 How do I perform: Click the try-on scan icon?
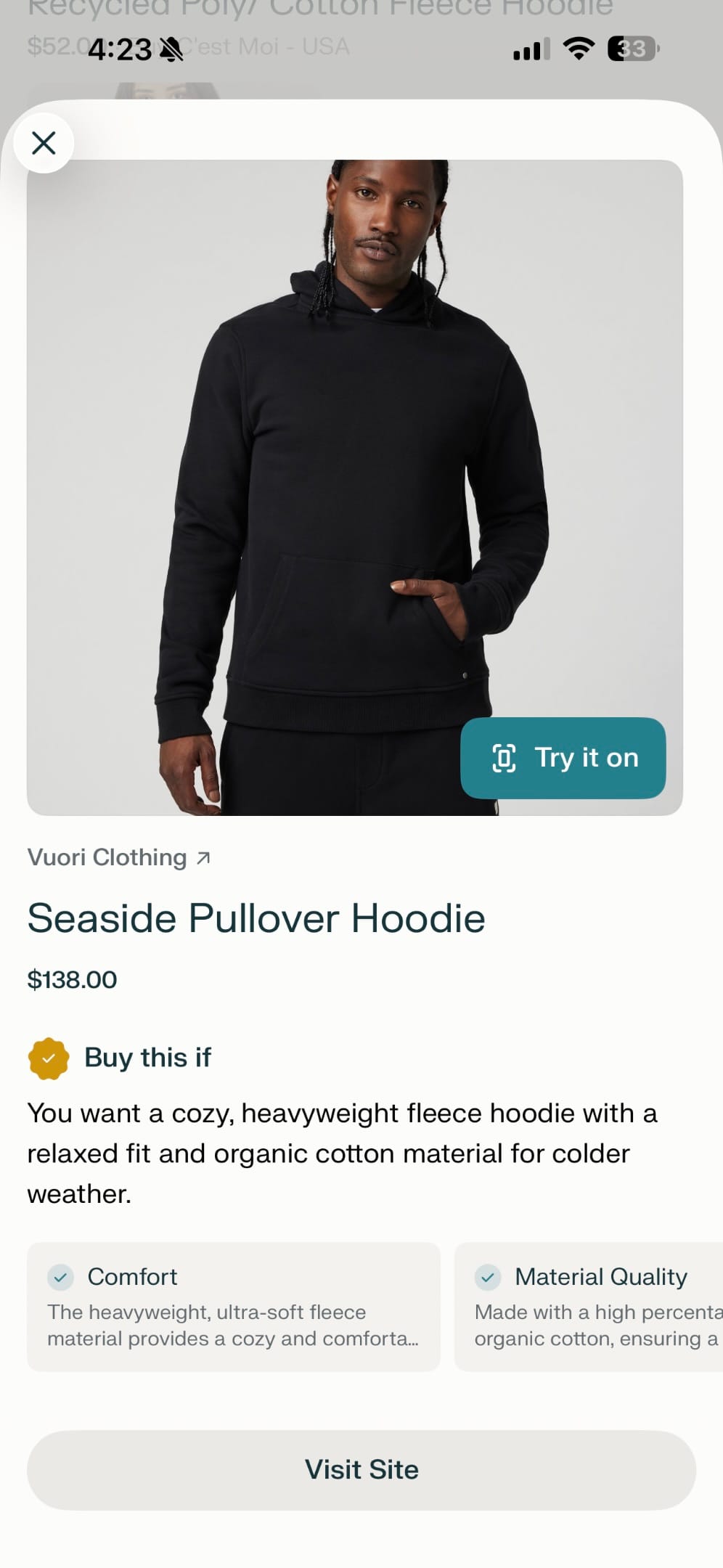504,758
